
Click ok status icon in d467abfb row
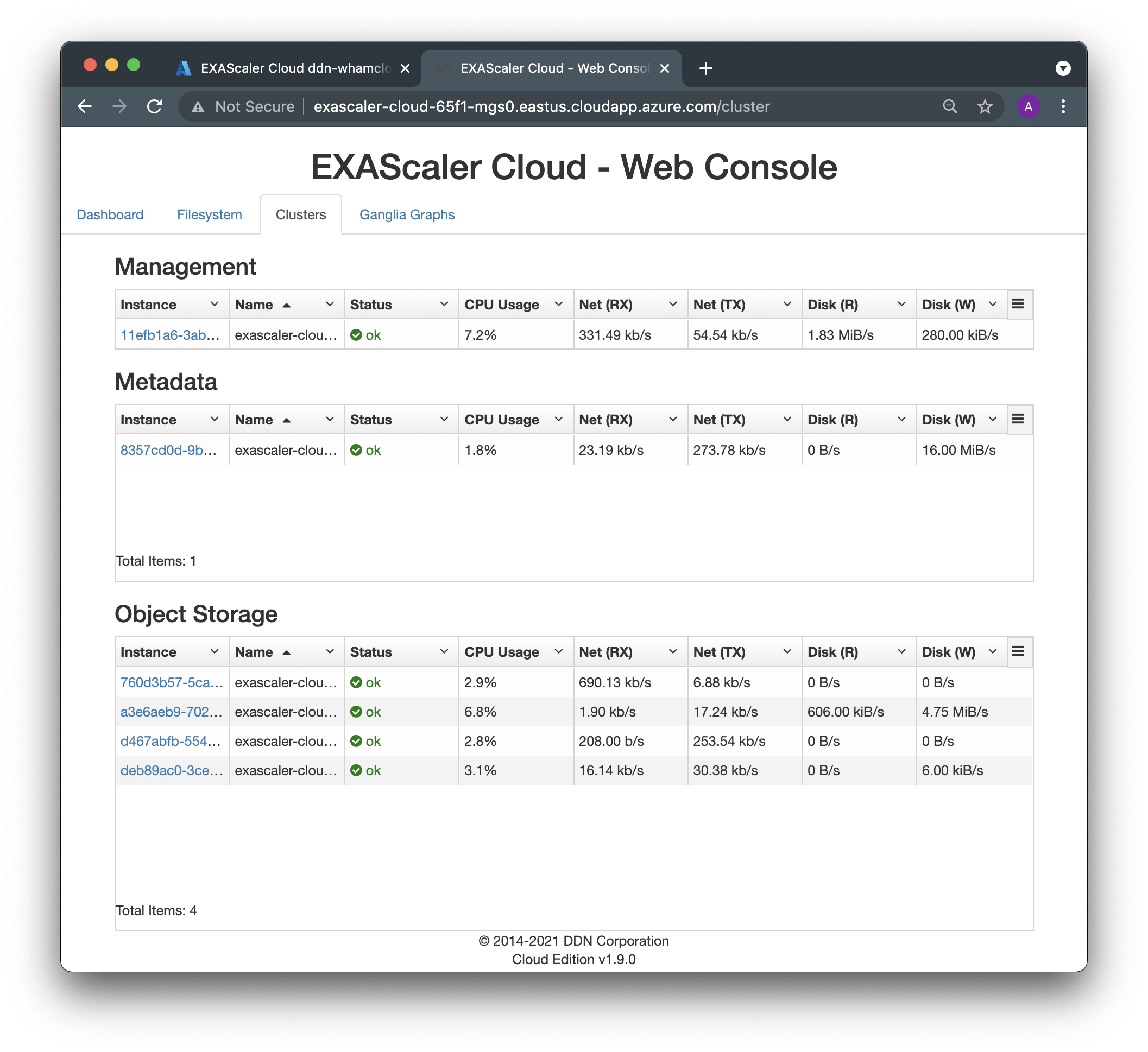coord(356,741)
